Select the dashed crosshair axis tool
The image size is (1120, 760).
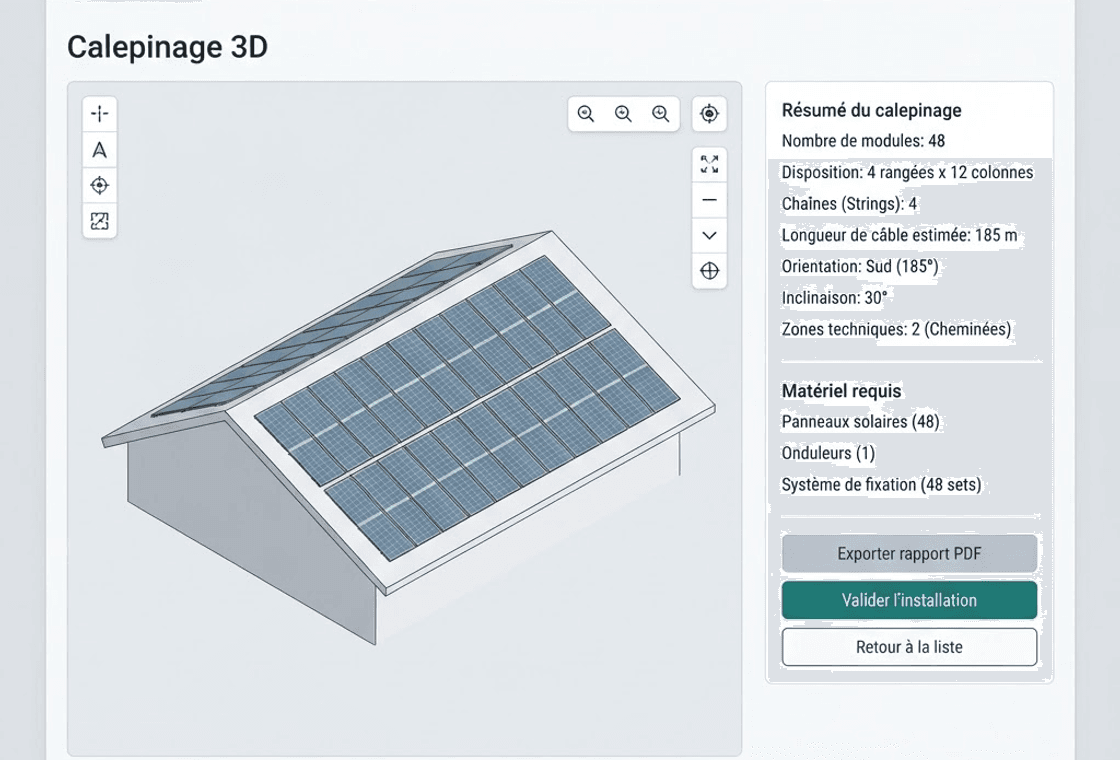(x=99, y=114)
